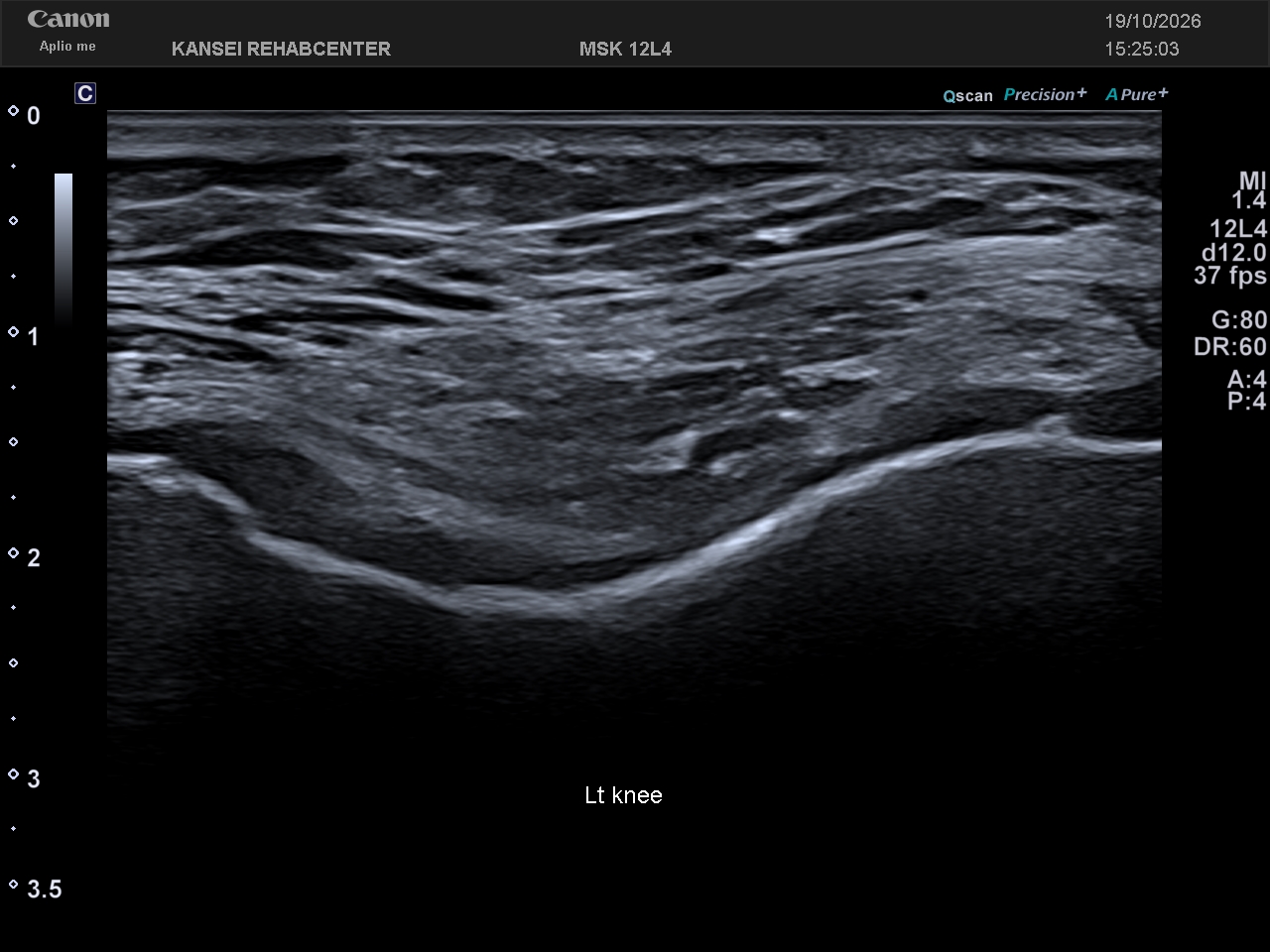Click the grayscale bar beside the image
1270x952 pixels.
(x=63, y=249)
